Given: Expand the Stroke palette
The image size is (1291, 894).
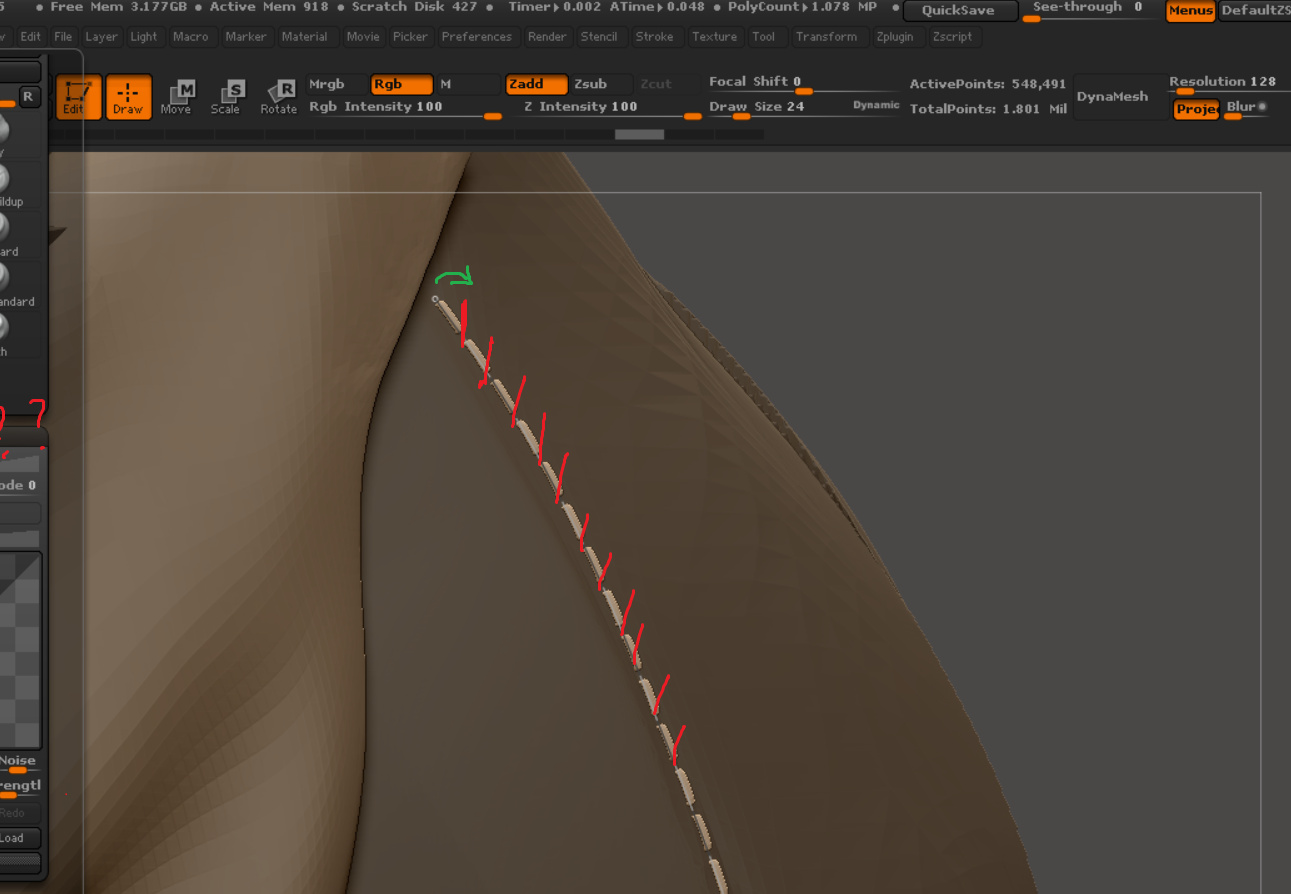Looking at the screenshot, I should 656,37.
